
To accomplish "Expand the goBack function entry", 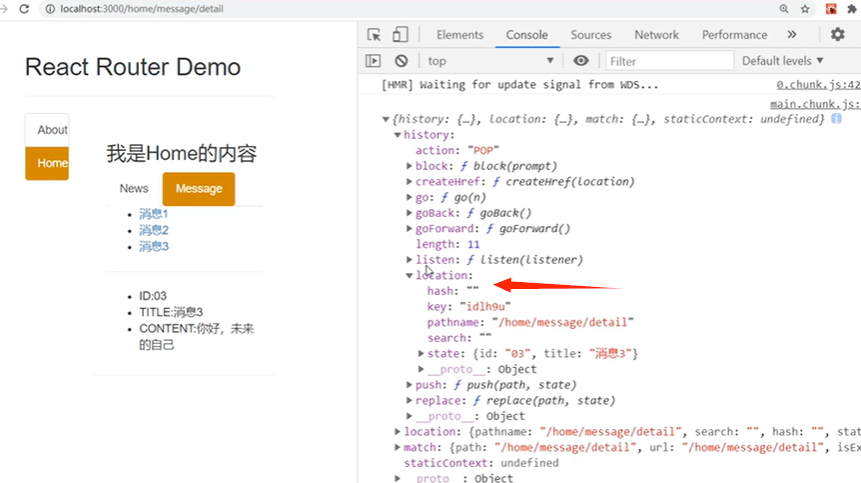I will click(x=409, y=212).
